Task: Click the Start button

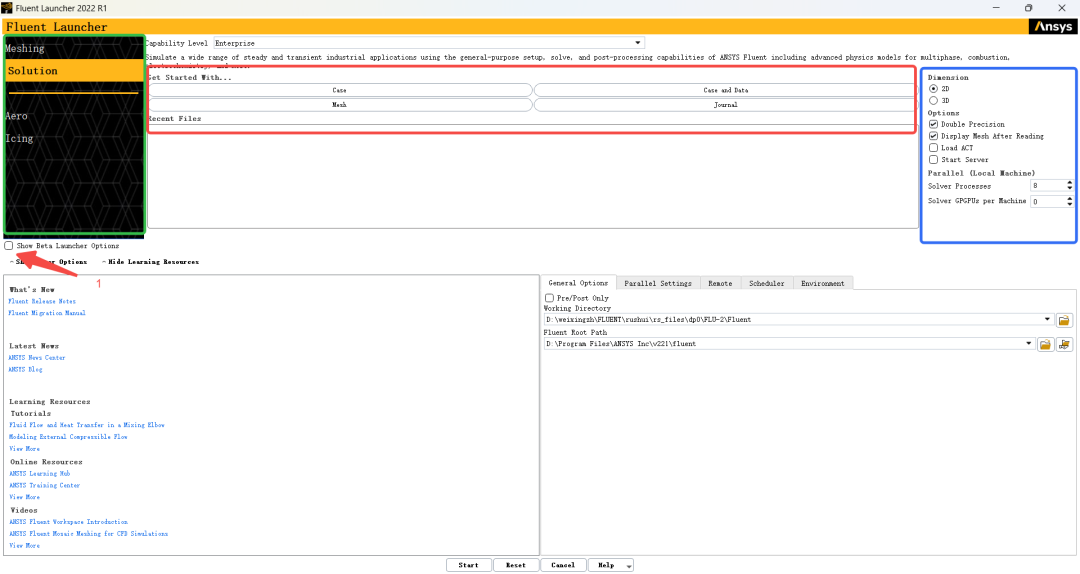Action: [468, 565]
